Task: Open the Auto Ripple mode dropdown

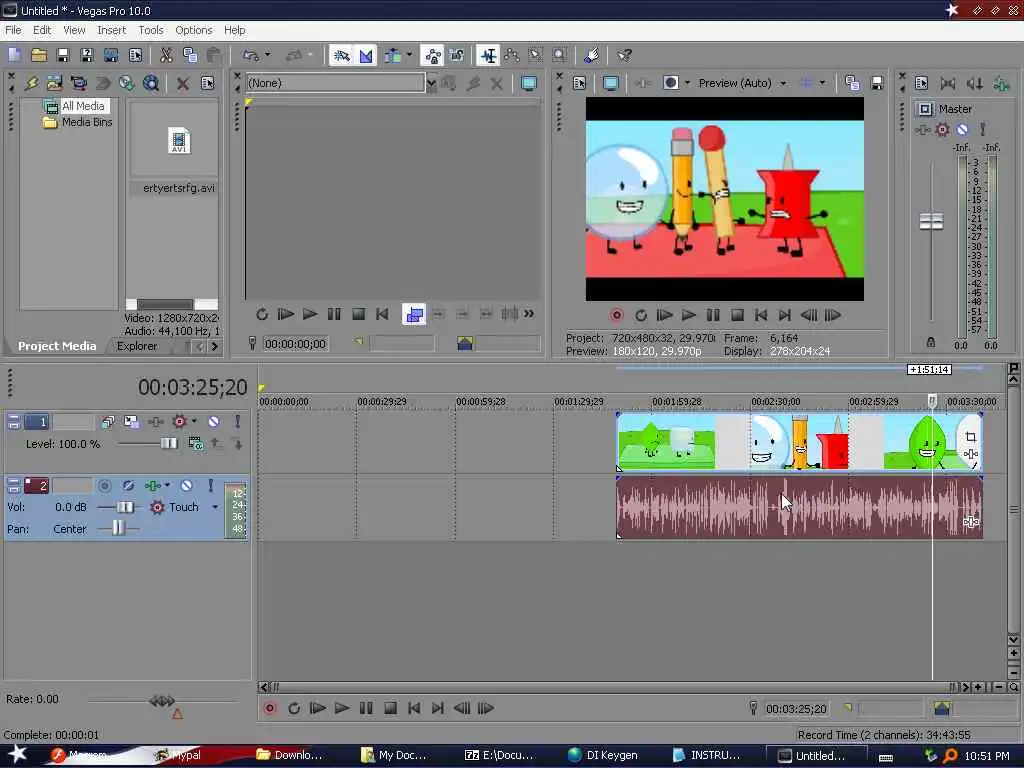Action: (x=409, y=56)
